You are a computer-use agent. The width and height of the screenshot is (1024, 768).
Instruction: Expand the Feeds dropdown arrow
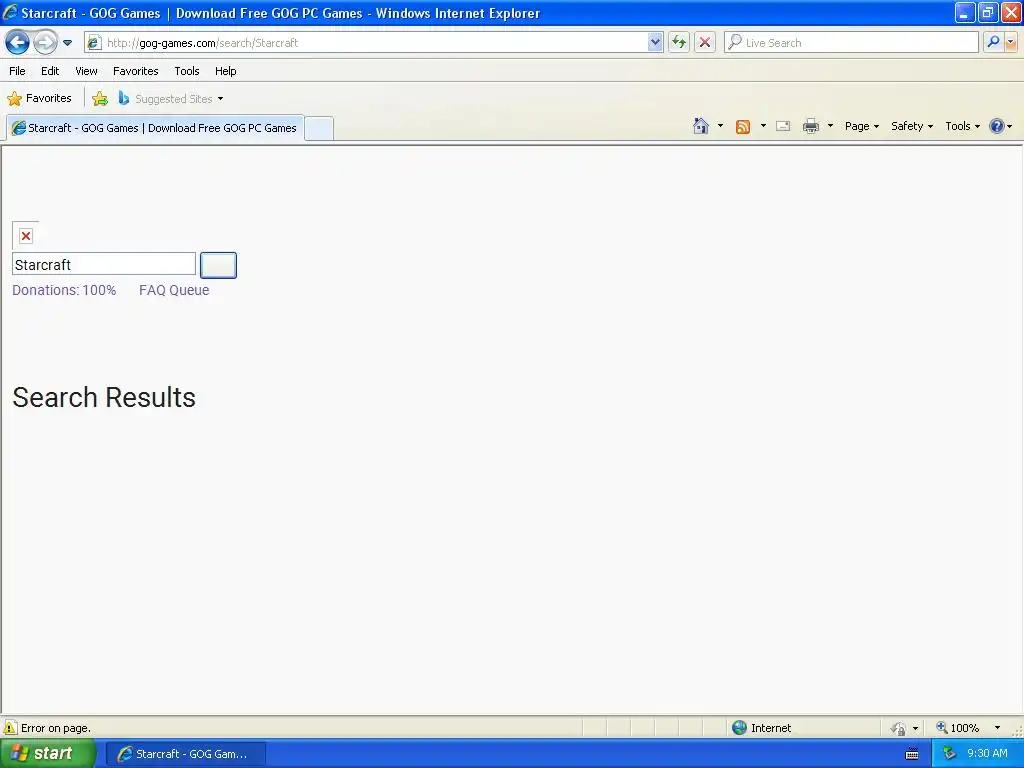[763, 126]
